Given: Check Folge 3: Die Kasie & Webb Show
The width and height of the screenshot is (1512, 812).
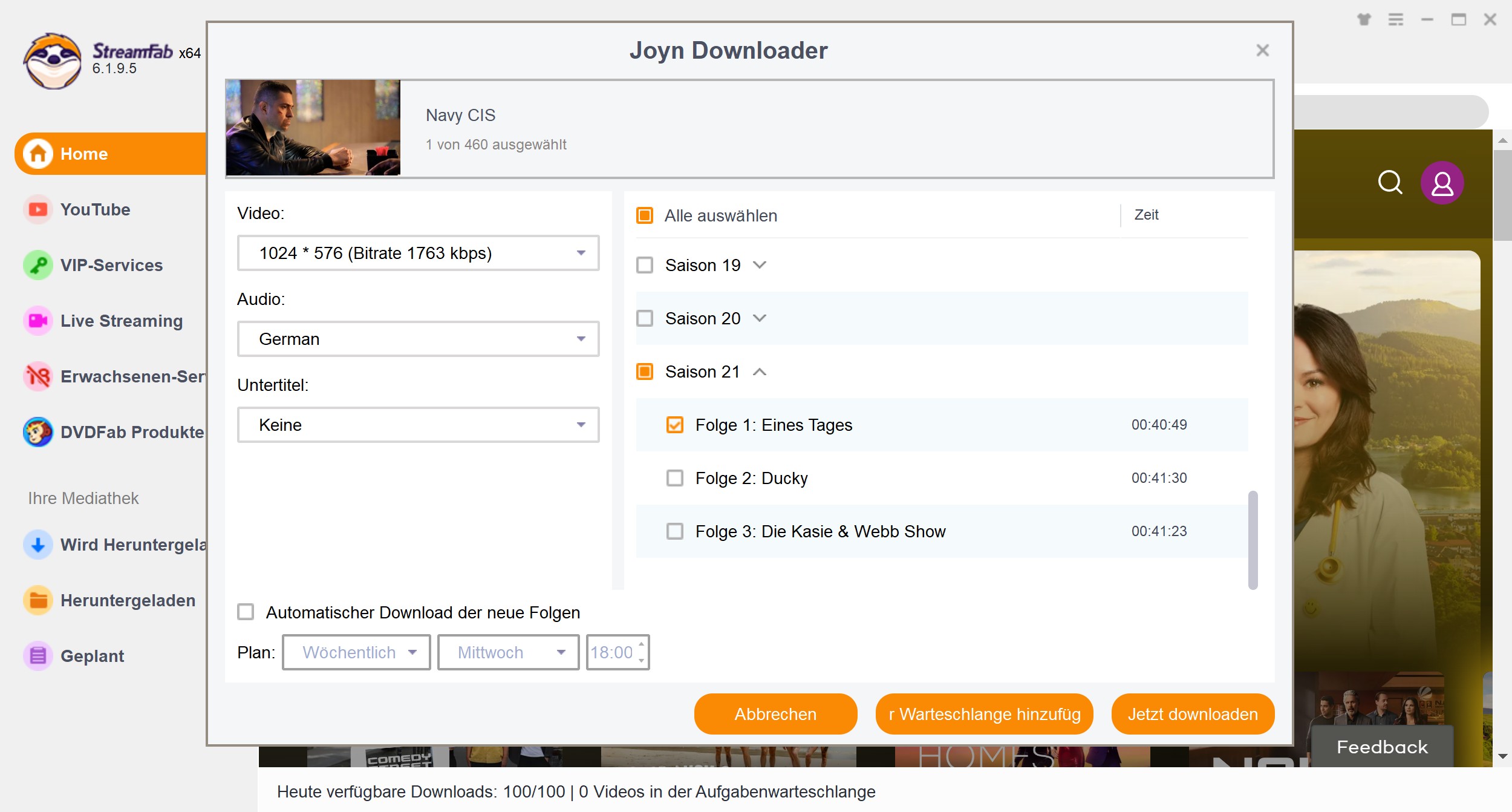Looking at the screenshot, I should coord(675,531).
